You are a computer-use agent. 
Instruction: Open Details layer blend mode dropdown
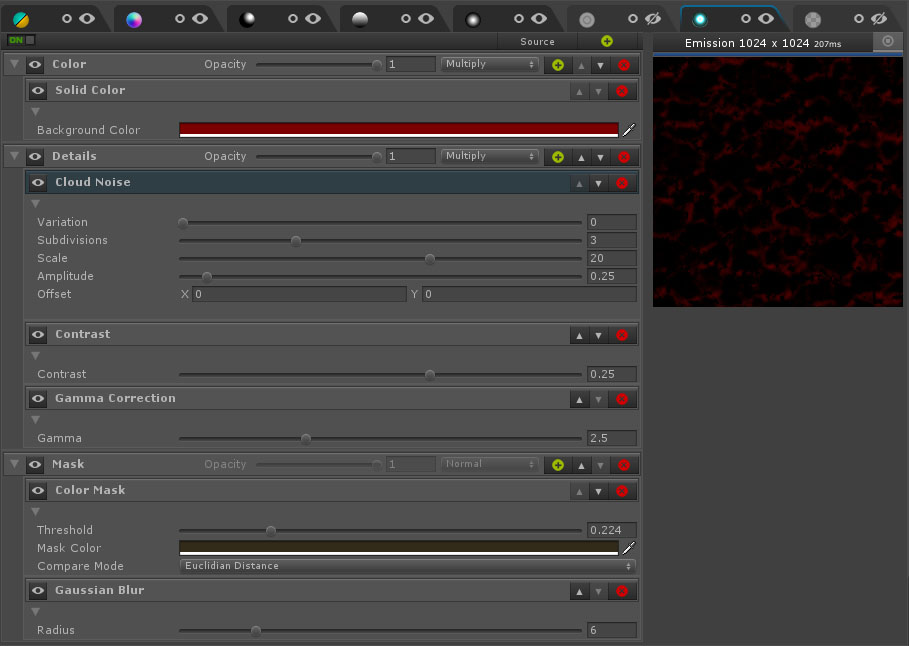pyautogui.click(x=490, y=156)
